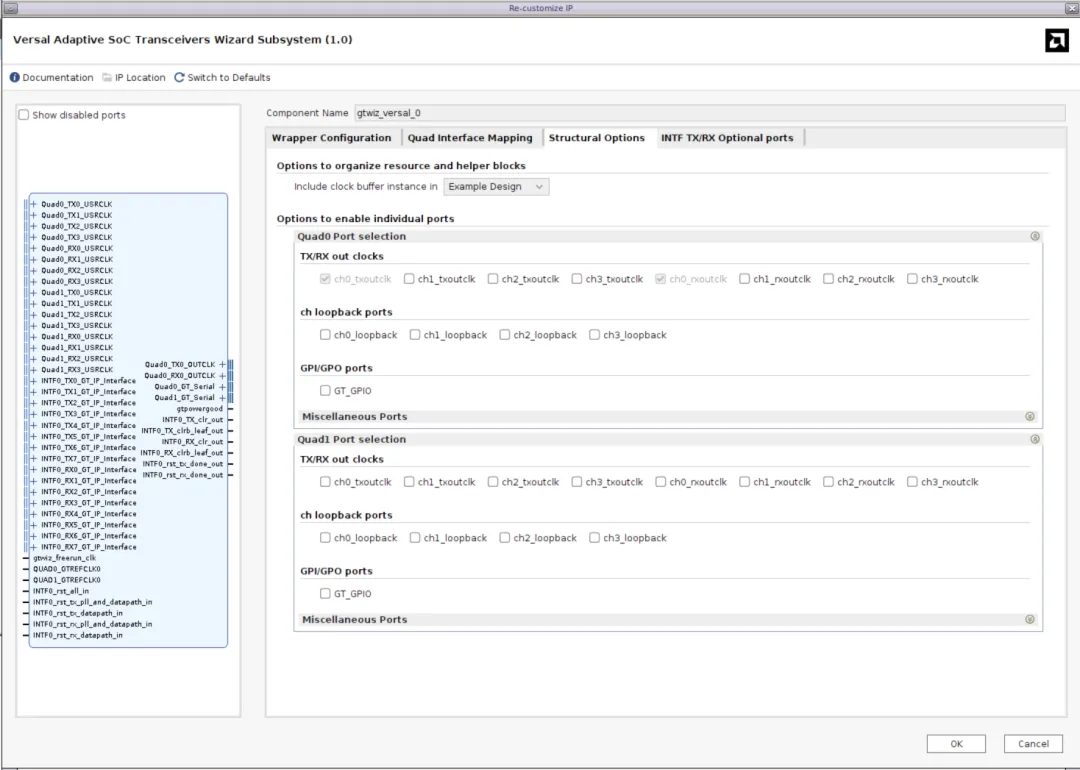Expand plus icon beside Quad0_GT_Serial port
Screen dimensions: 1080x770
(222, 387)
